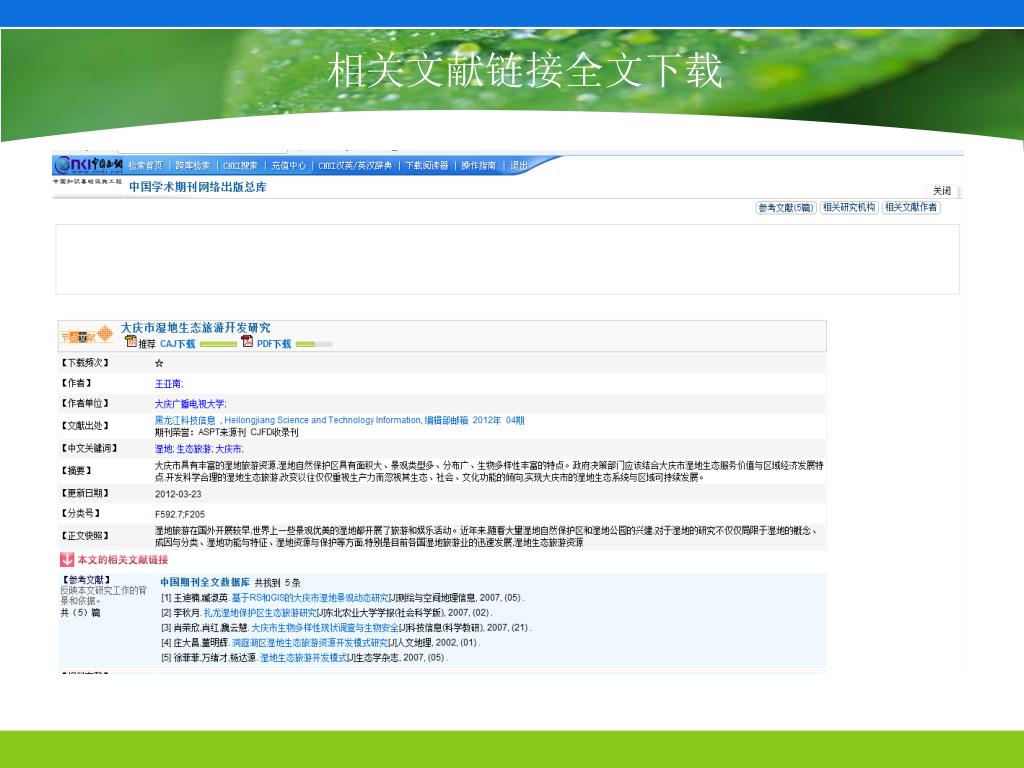Click the CAJ download green progress bar
Image resolution: width=1024 pixels, height=768 pixels.
(218, 344)
